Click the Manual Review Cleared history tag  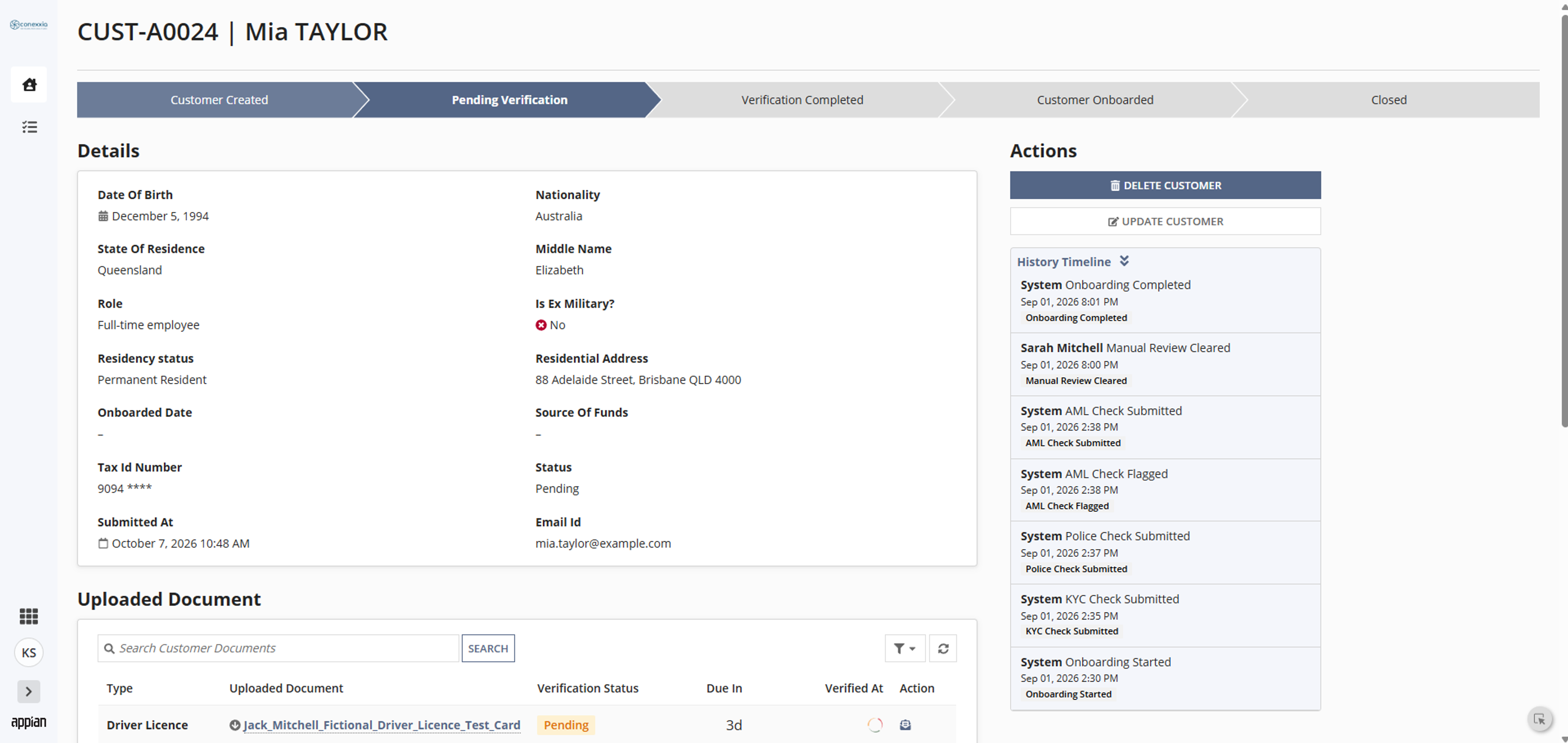[x=1076, y=380]
